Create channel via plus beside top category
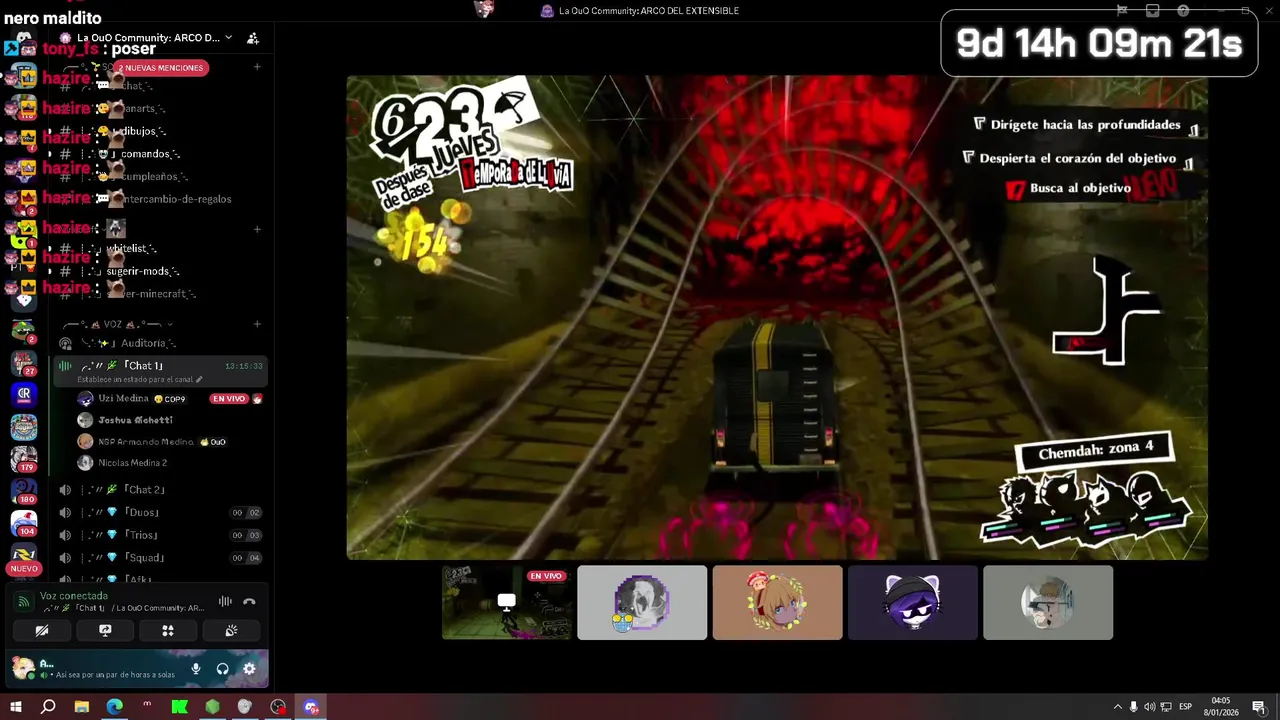 pyautogui.click(x=257, y=67)
